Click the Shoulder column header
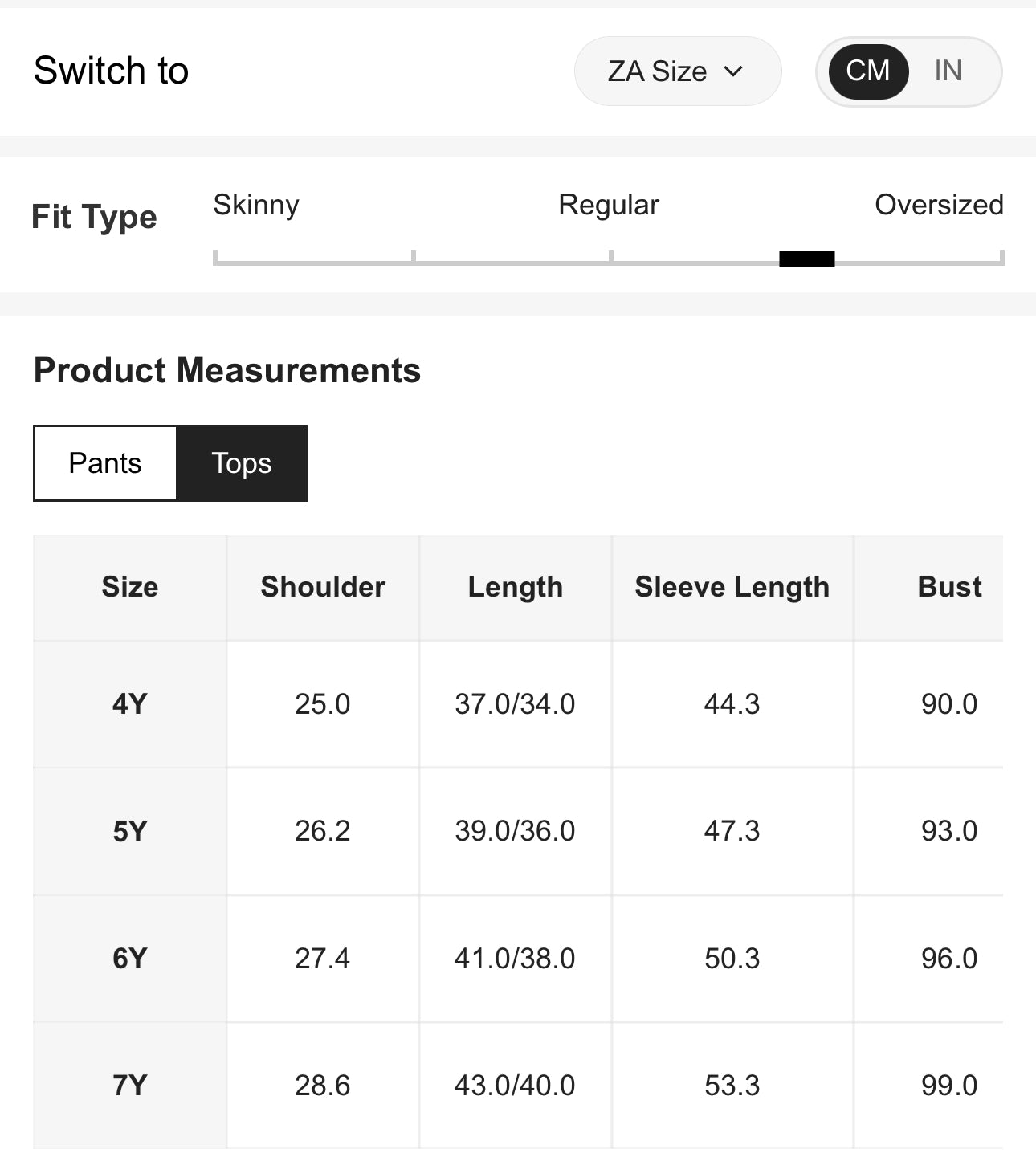Viewport: 1036px width, 1157px height. click(x=323, y=587)
